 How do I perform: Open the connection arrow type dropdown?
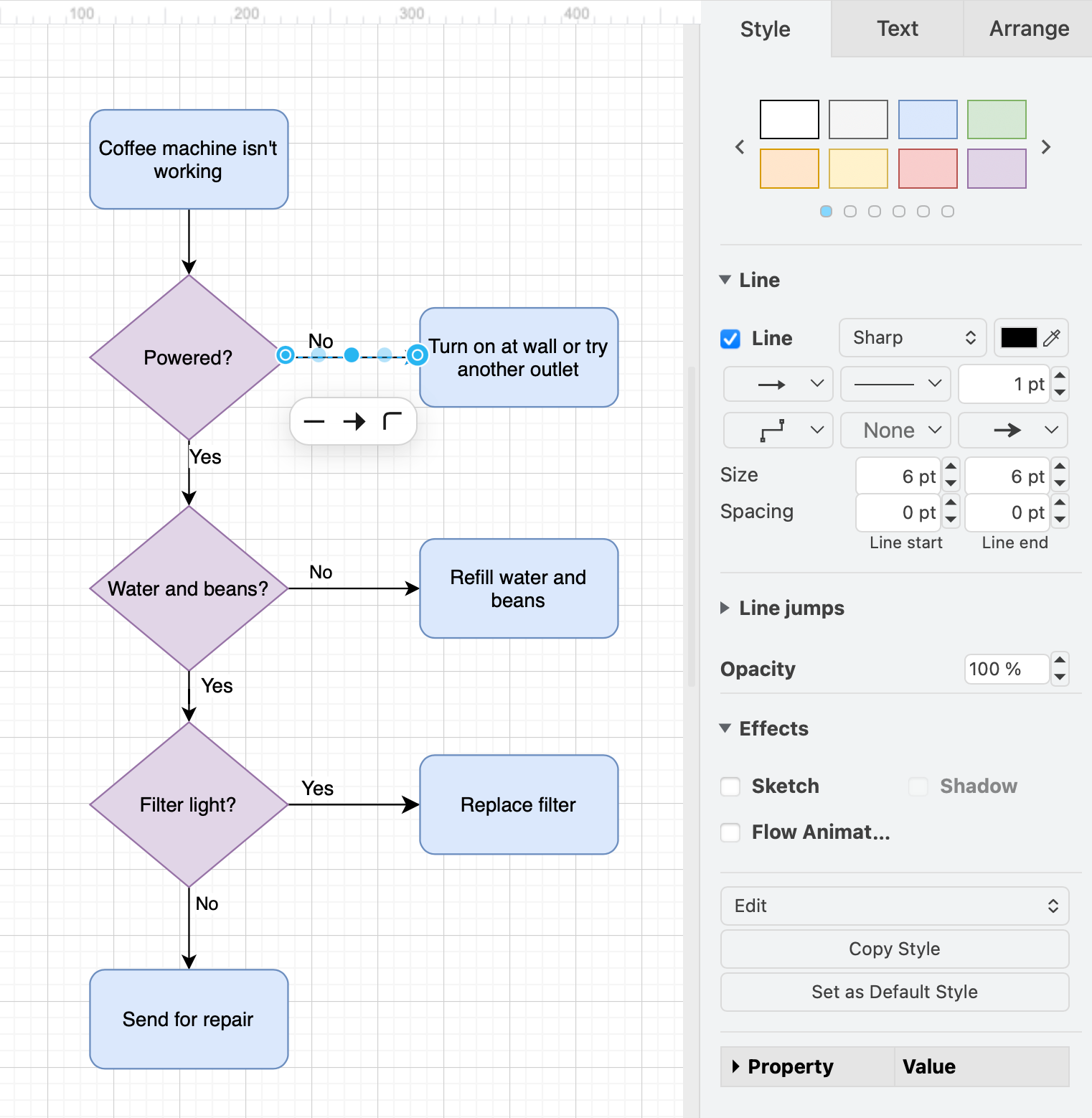coord(778,384)
